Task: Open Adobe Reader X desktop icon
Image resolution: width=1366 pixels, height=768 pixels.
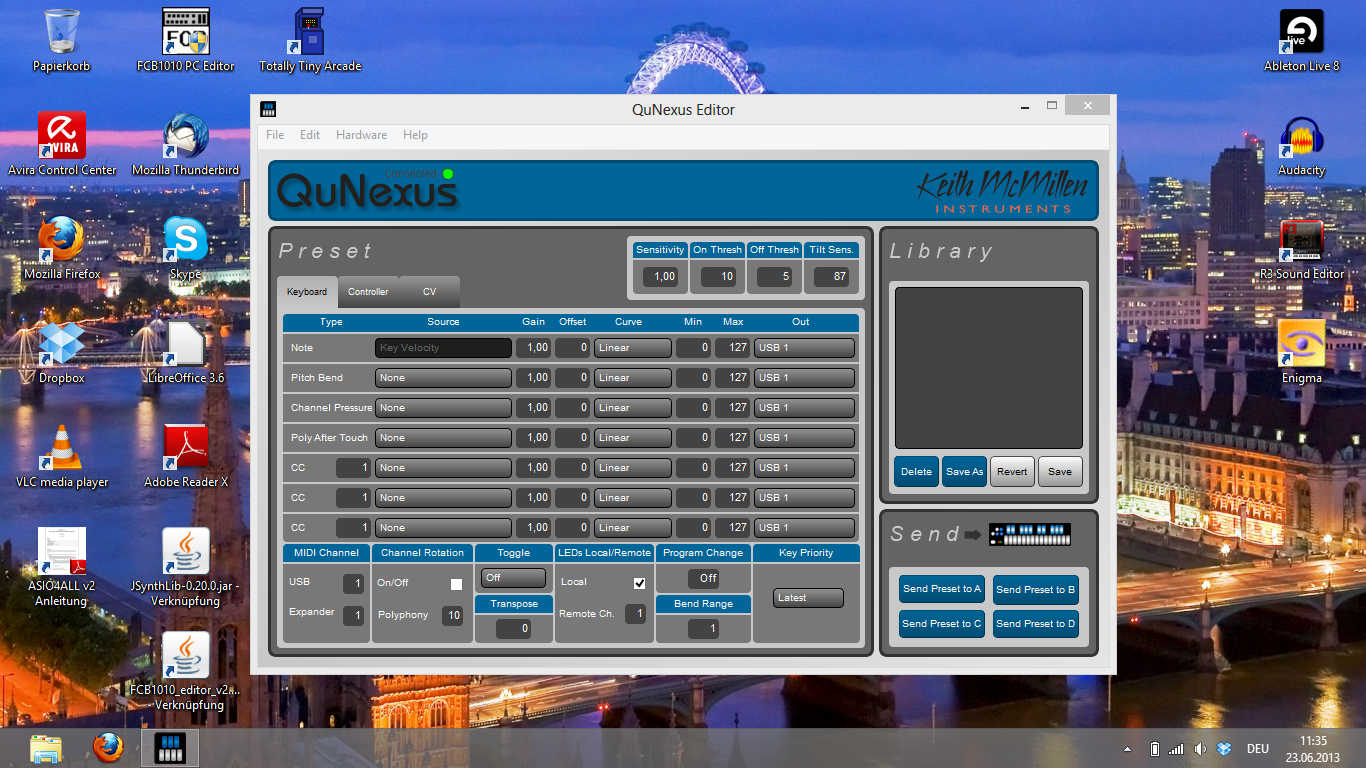Action: [x=186, y=456]
